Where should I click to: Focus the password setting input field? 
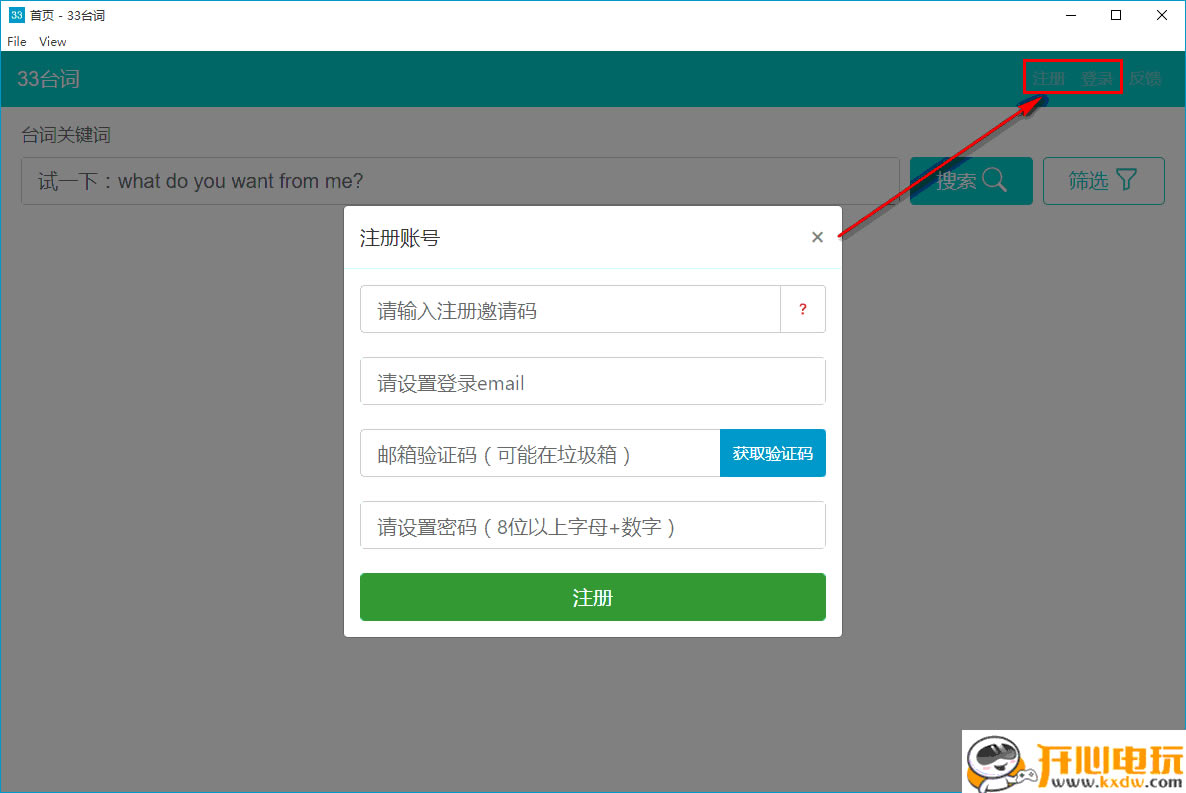[x=592, y=525]
